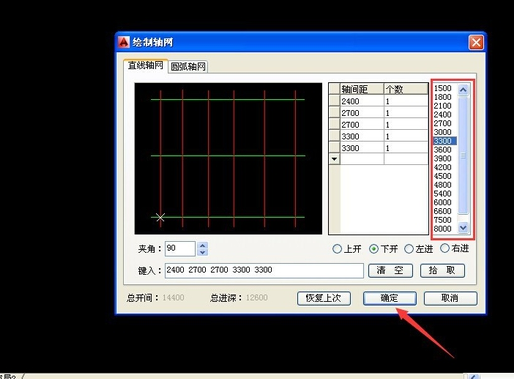This screenshot has width=514, height=379.
Task: Click the 夹角 input field showing 90
Action: [x=180, y=249]
